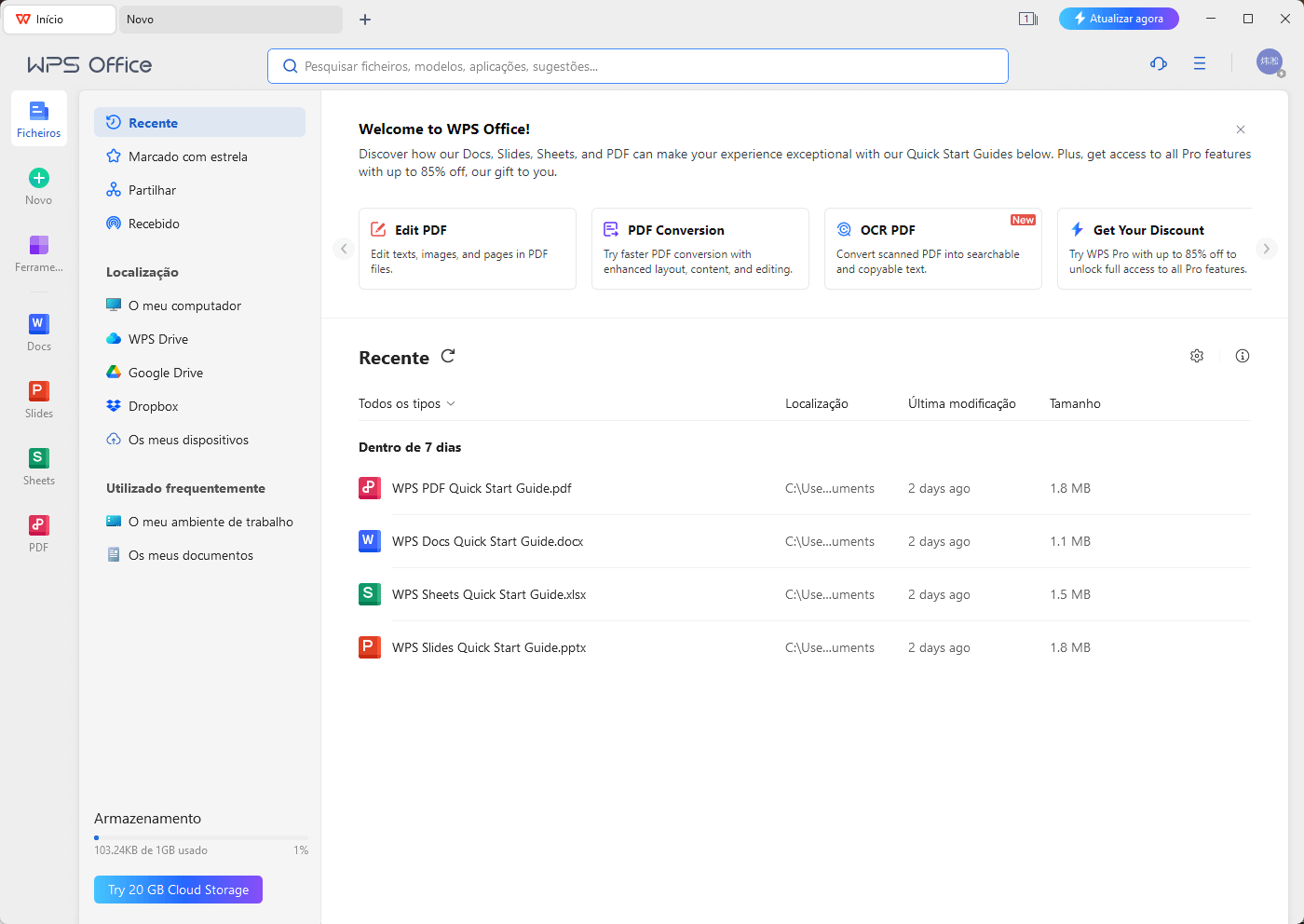Browse O meu computador location
Viewport: 1304px width, 924px height.
(x=199, y=306)
